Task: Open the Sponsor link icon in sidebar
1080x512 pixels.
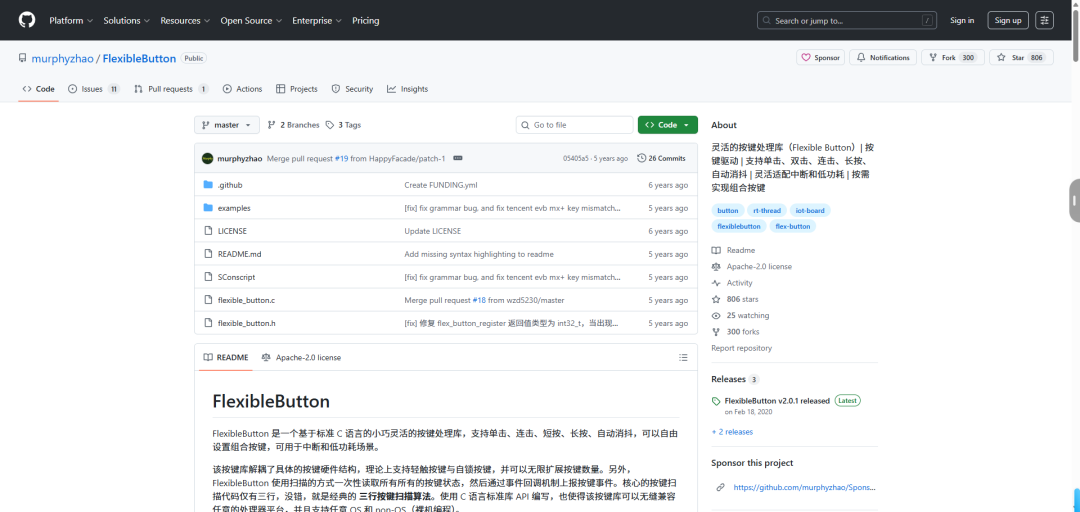Action: [x=720, y=487]
